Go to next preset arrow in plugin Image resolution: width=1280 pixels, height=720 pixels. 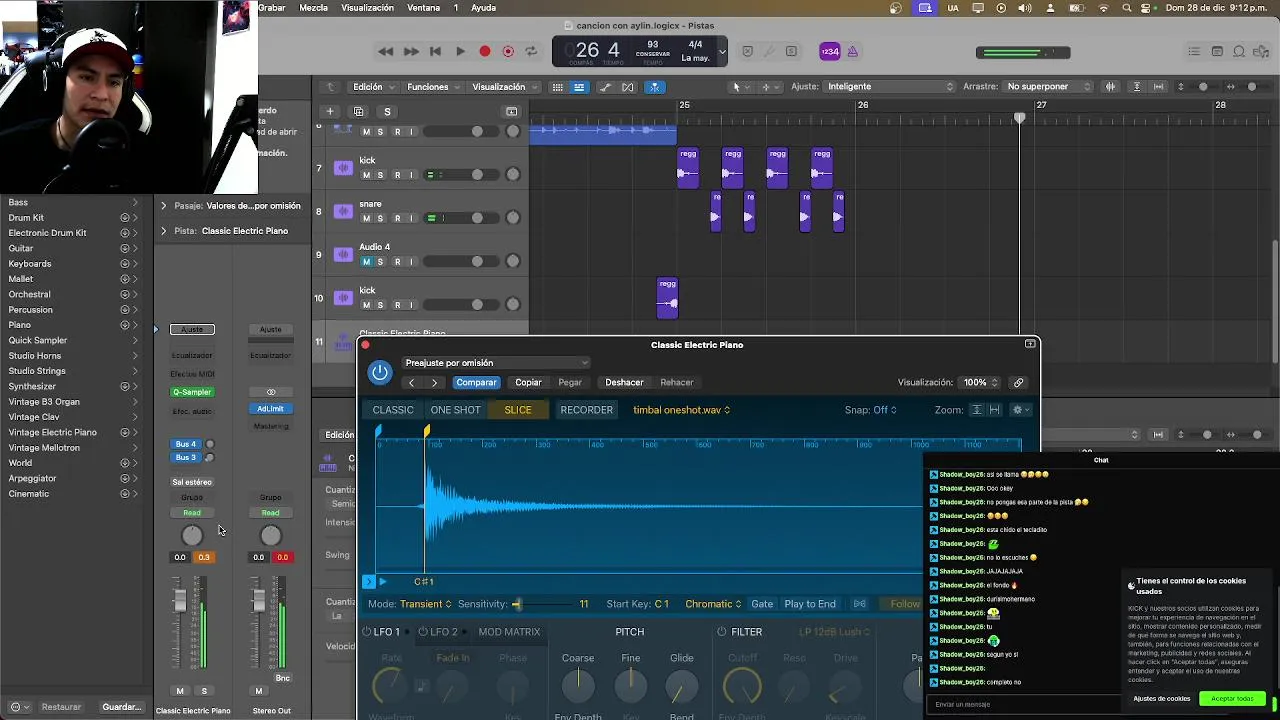tap(434, 382)
